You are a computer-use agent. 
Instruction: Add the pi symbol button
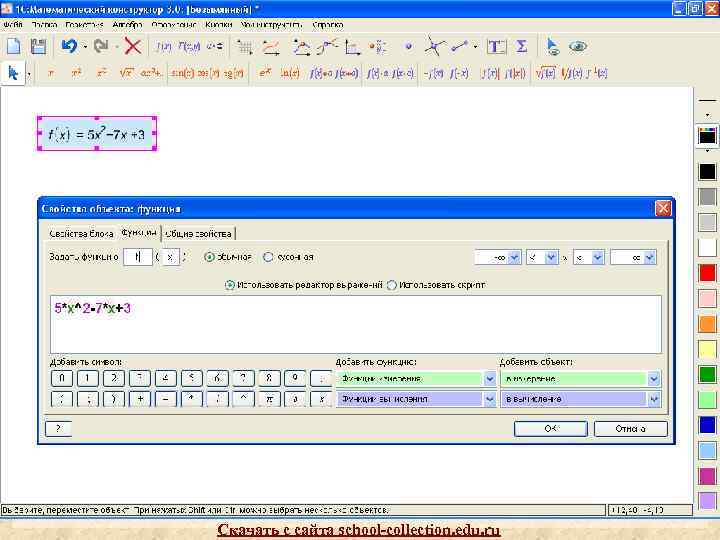[x=270, y=399]
